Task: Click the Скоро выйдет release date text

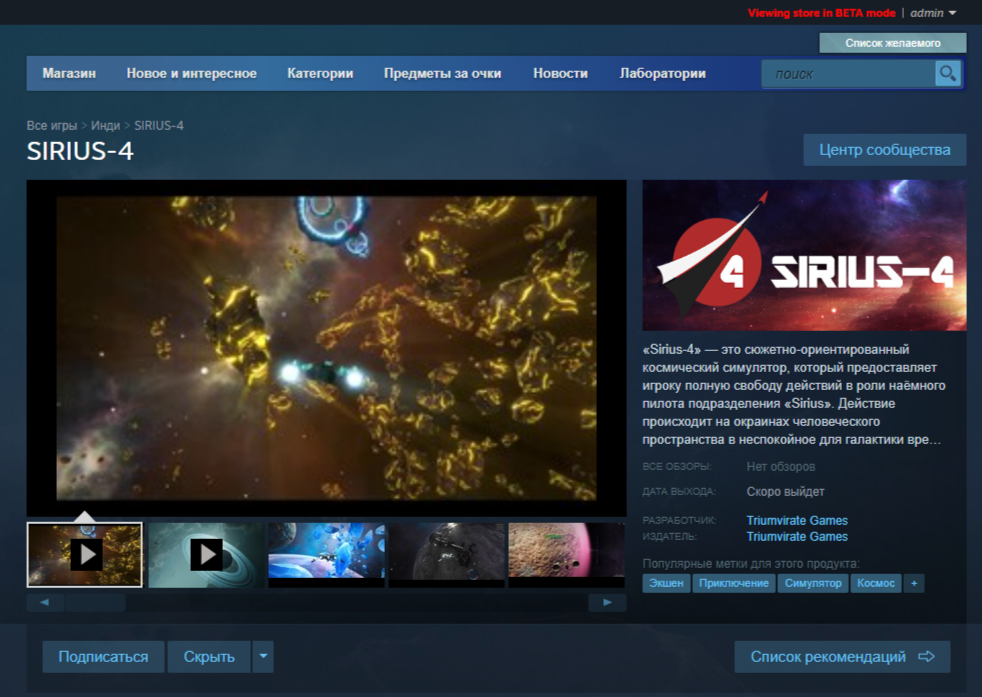Action: [x=785, y=492]
